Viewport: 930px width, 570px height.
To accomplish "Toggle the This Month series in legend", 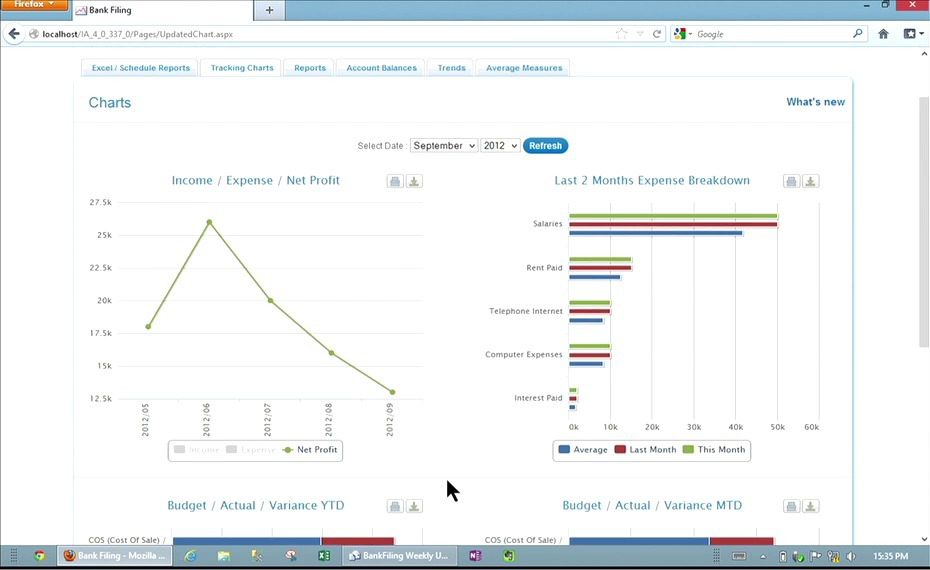I will point(714,450).
